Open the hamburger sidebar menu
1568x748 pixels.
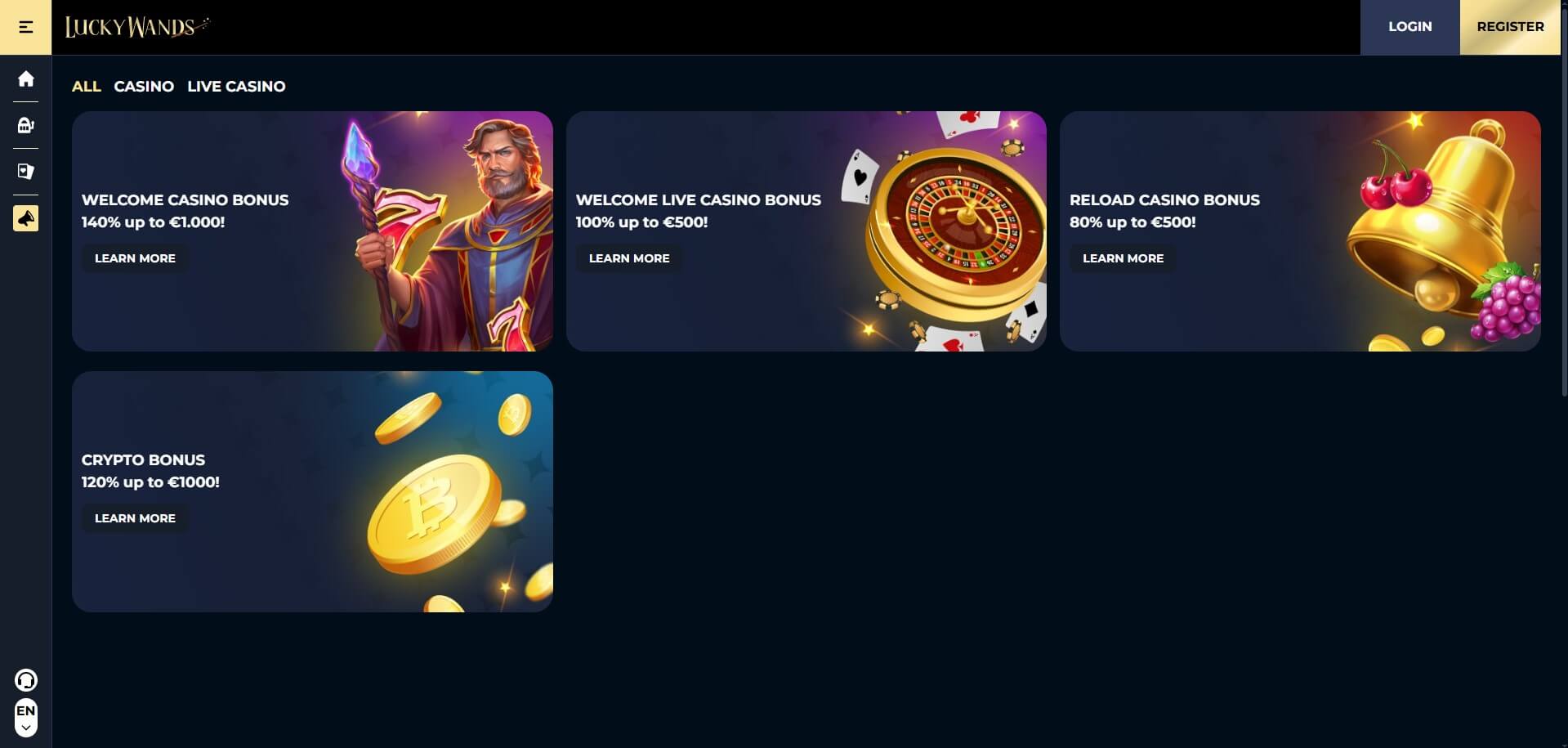[x=25, y=27]
